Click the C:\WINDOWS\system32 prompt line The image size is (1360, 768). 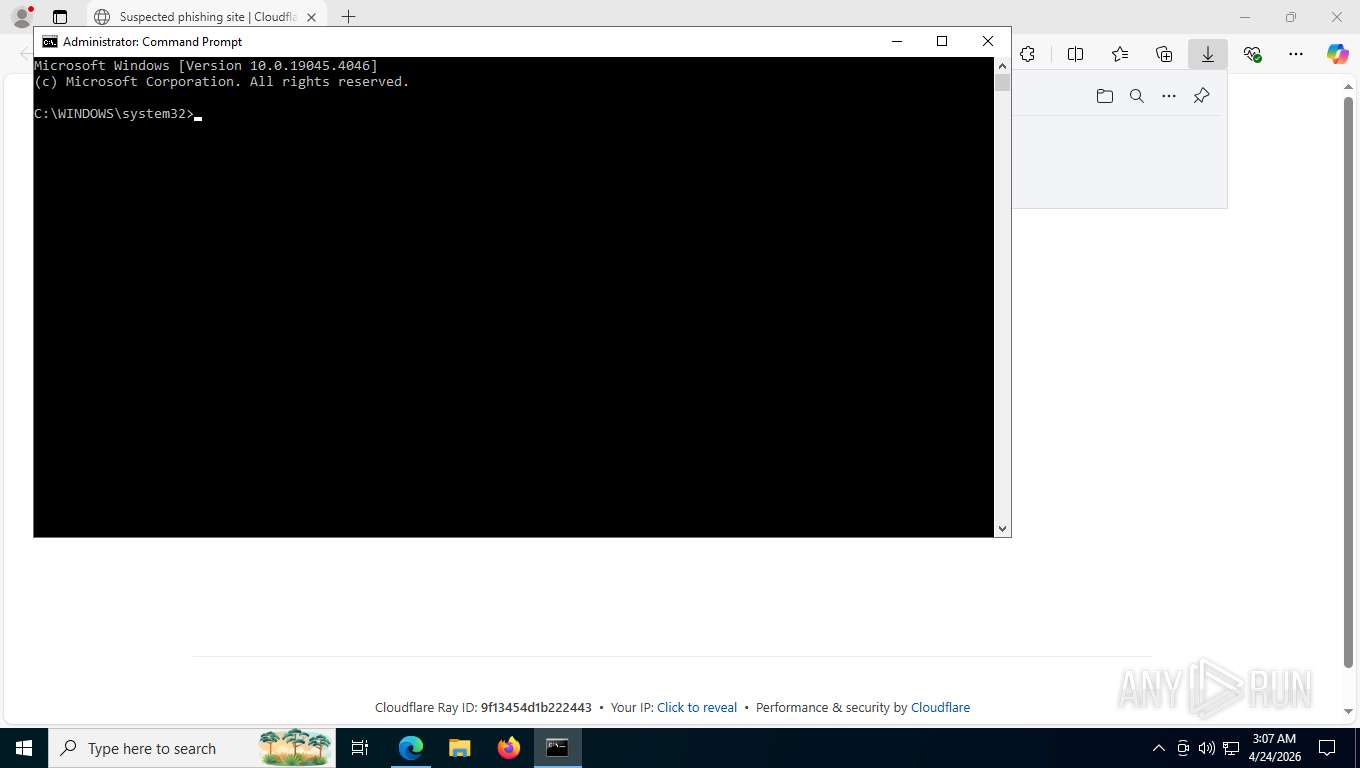coord(114,114)
